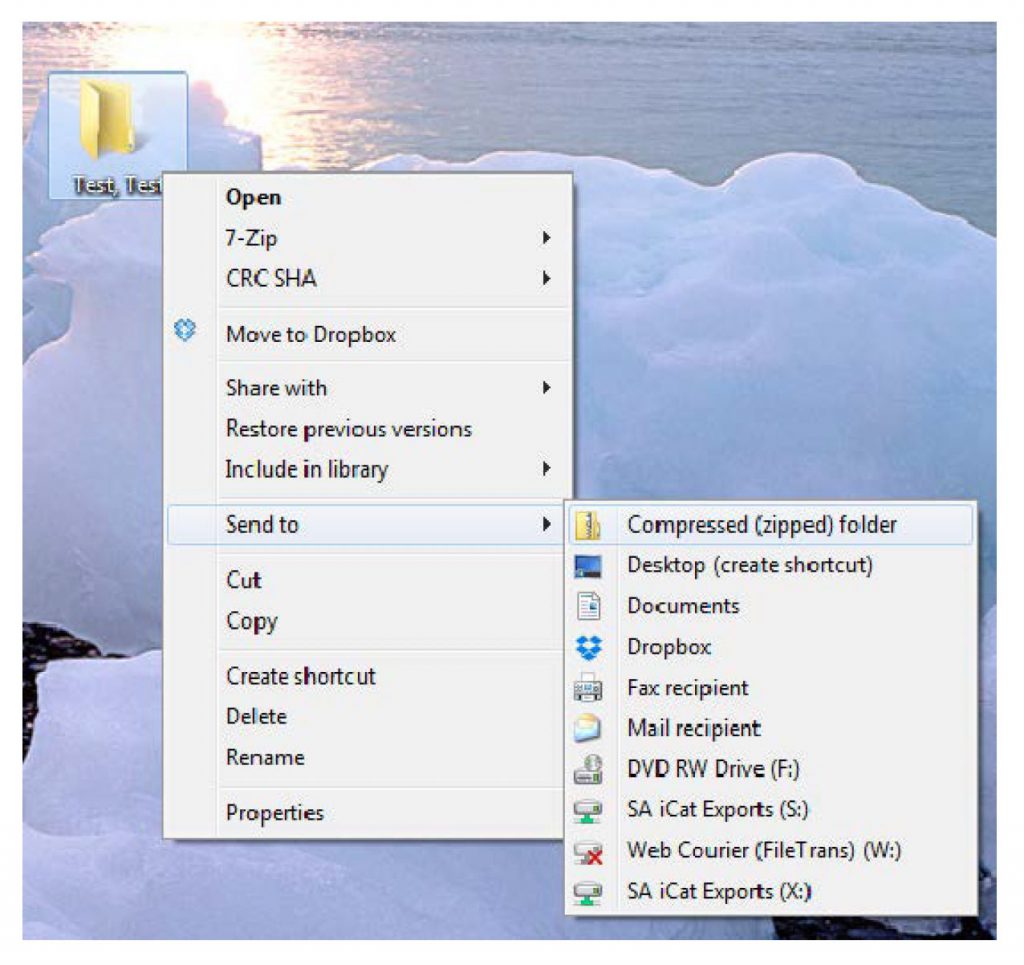The image size is (1024, 965).
Task: Click the Move to Dropbox icon
Action: coord(185,333)
